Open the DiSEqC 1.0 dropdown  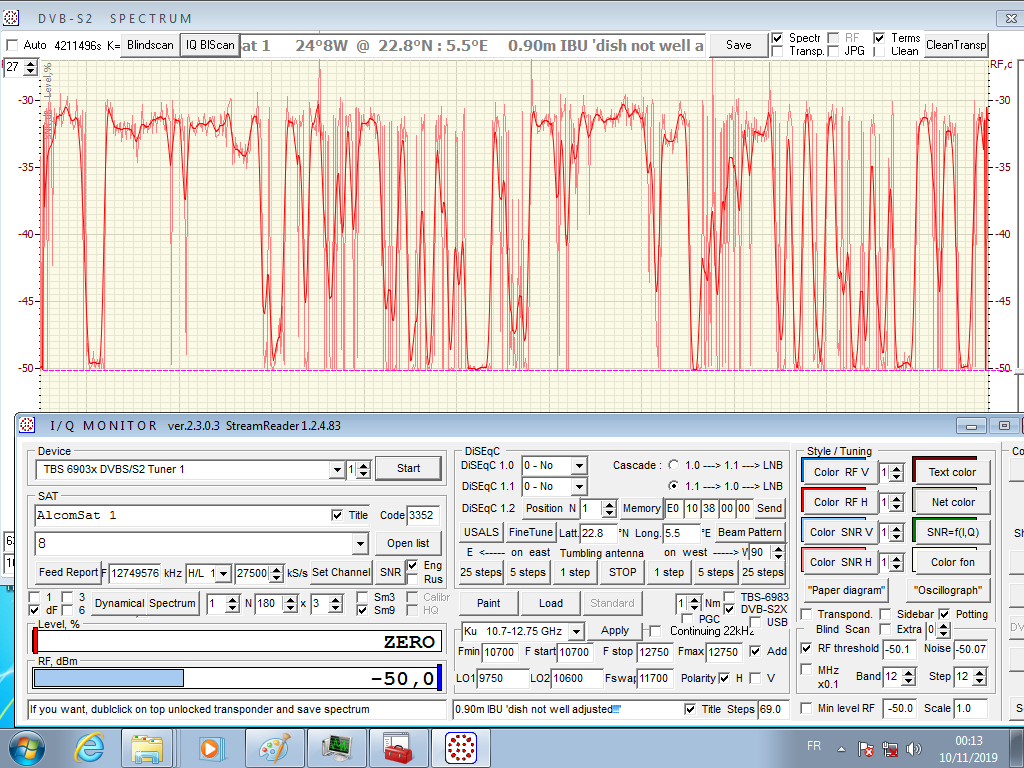pos(577,466)
